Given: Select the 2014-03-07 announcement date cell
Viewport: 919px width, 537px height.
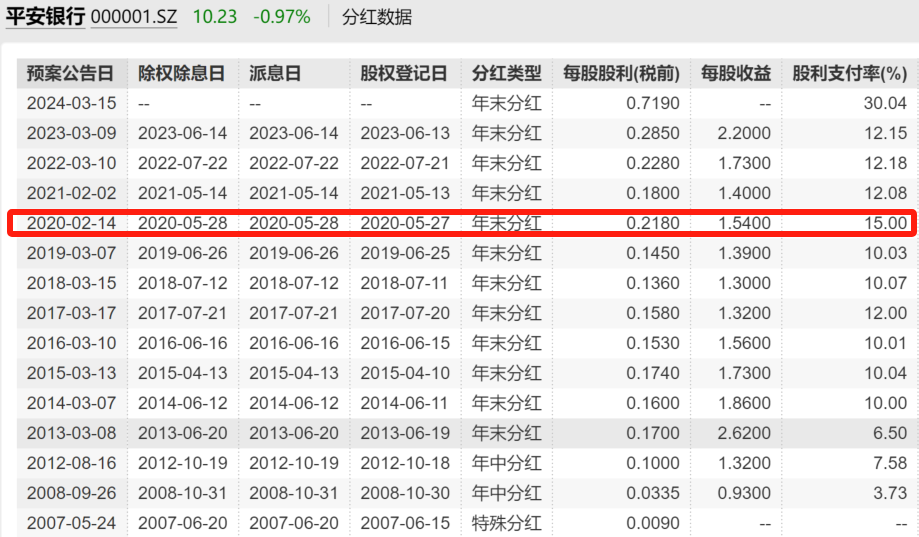Looking at the screenshot, I should tap(72, 403).
